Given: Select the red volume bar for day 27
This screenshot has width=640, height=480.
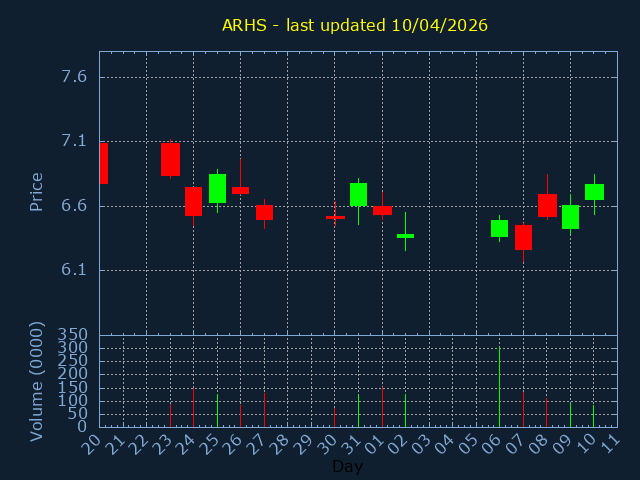Looking at the screenshot, I should tap(264, 409).
